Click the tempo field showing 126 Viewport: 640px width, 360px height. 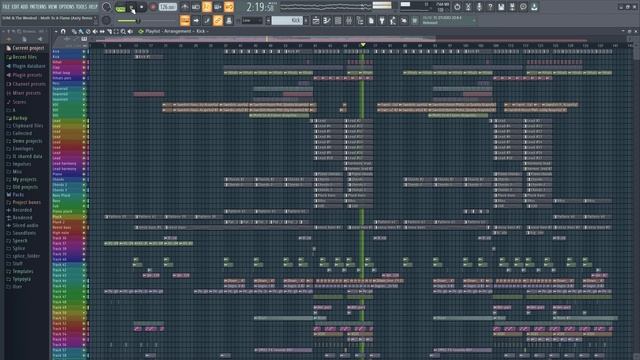[168, 7]
